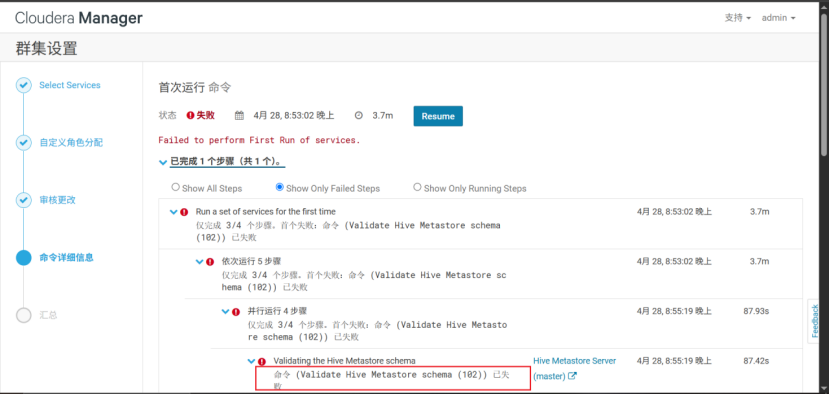Collapse the Validating the Hive Metastore schema step

click(x=251, y=361)
